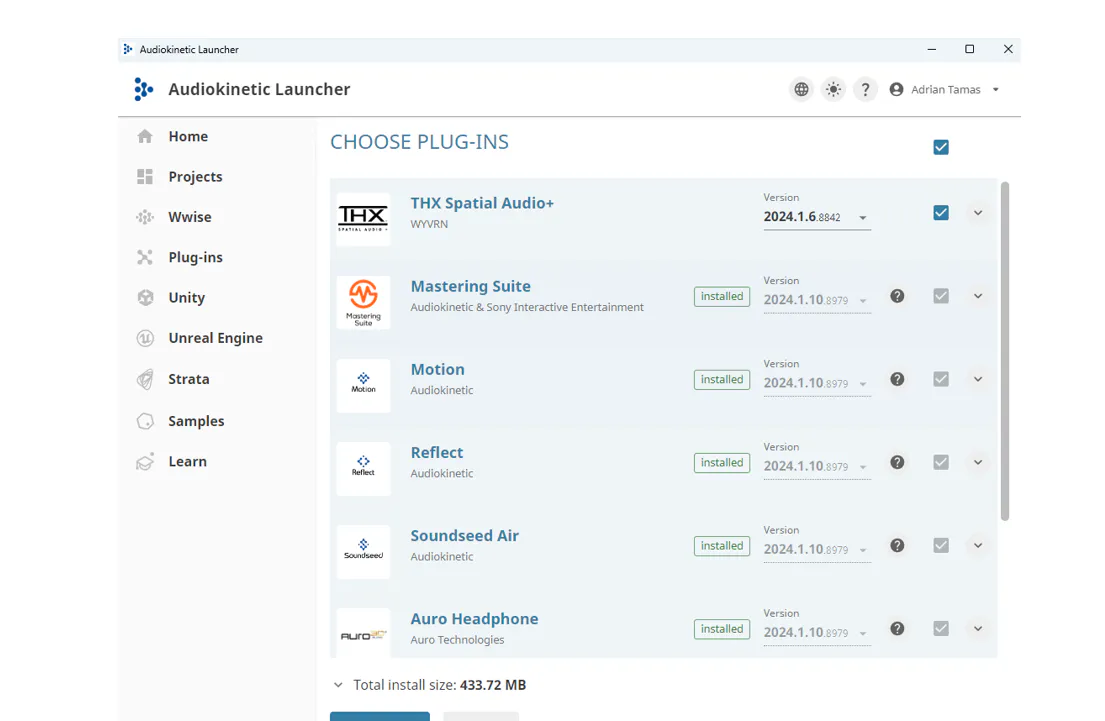The width and height of the screenshot is (1105, 721).
Task: Open the language globe icon
Action: tap(801, 90)
